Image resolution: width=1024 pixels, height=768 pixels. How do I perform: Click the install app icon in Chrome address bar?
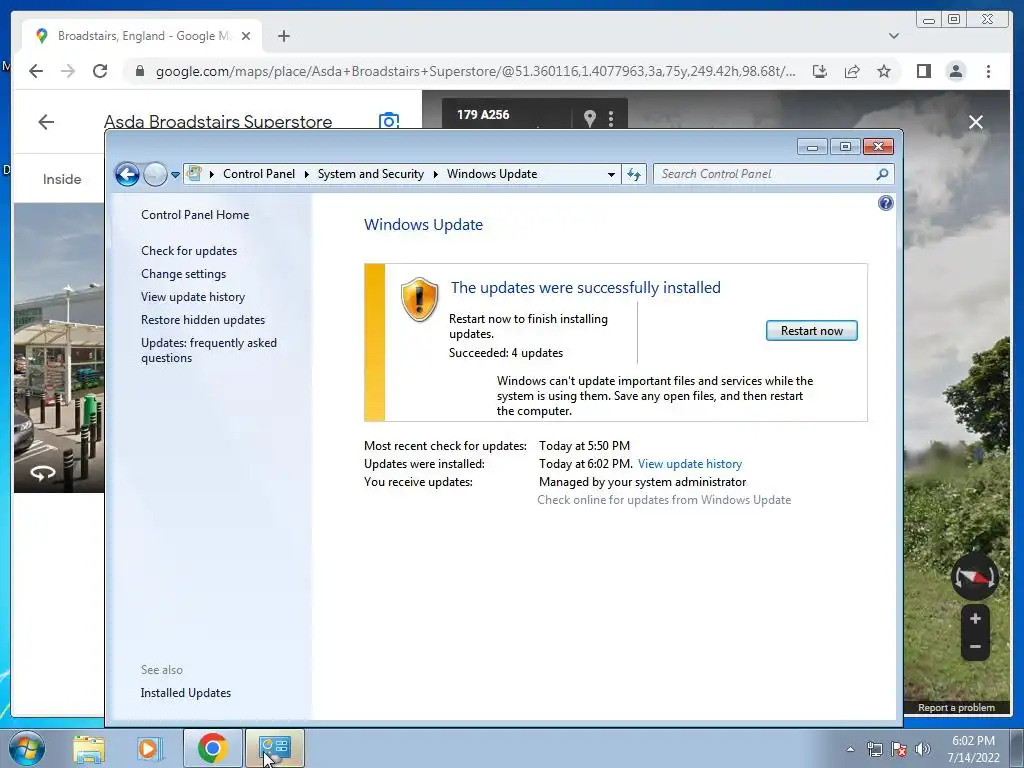(x=820, y=71)
